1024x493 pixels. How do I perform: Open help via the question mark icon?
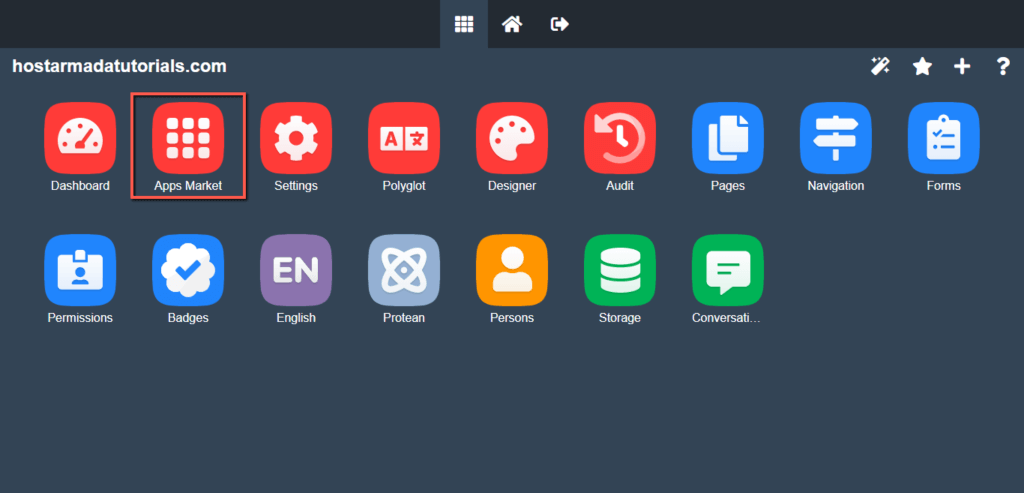click(1003, 66)
